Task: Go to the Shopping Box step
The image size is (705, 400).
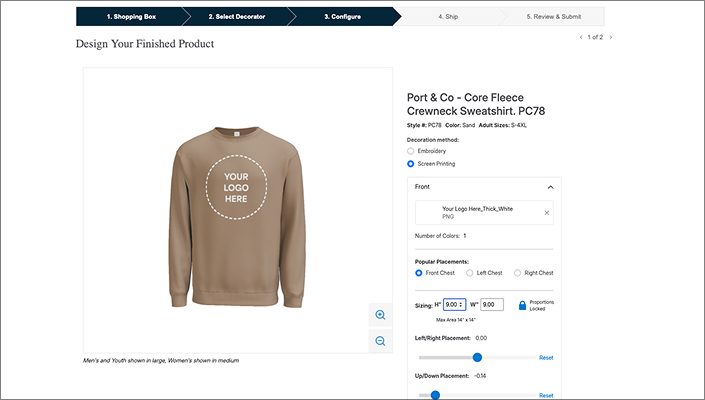Action: (130, 17)
